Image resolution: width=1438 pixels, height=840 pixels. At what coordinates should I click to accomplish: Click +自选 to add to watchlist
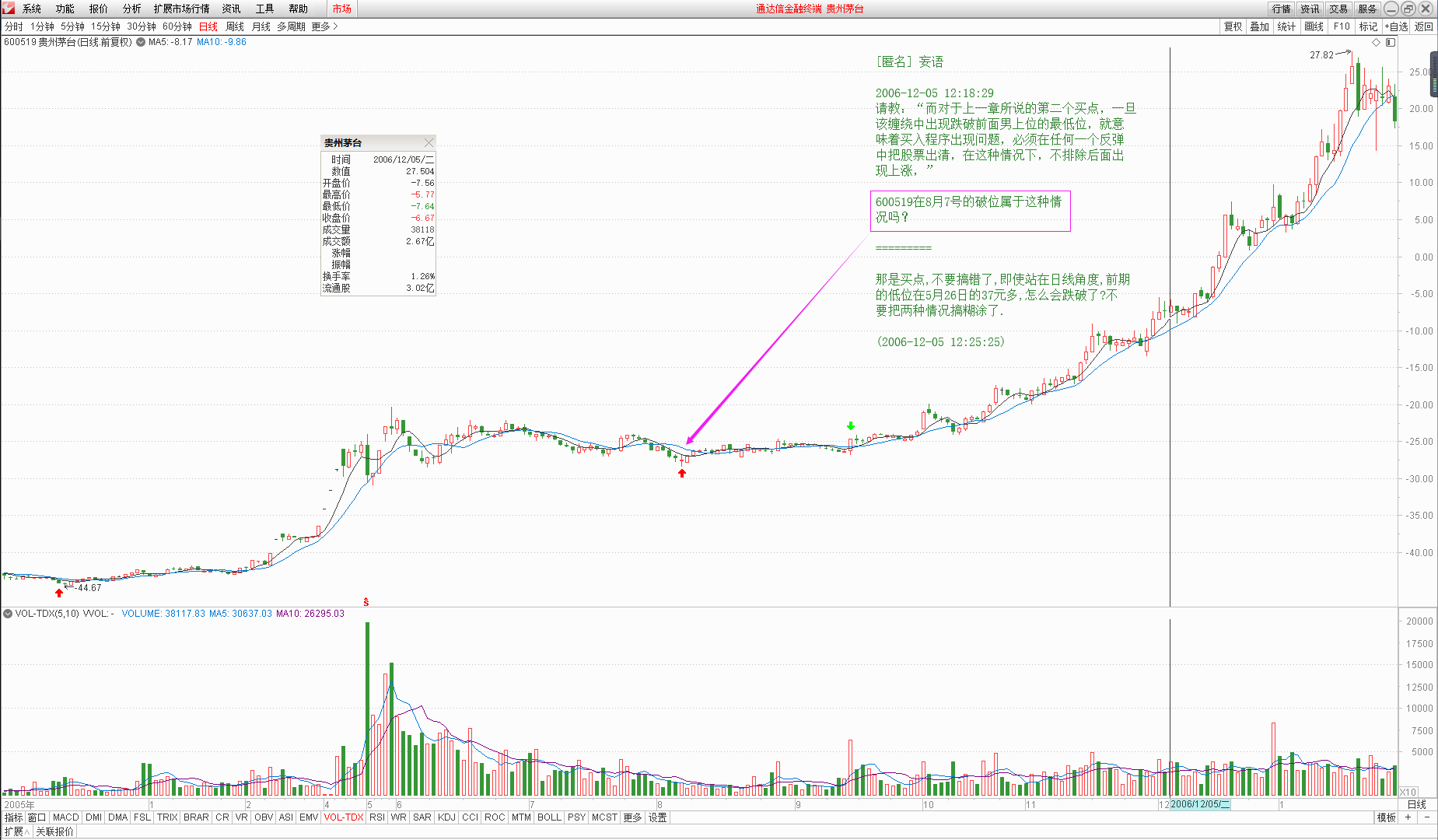(1396, 26)
